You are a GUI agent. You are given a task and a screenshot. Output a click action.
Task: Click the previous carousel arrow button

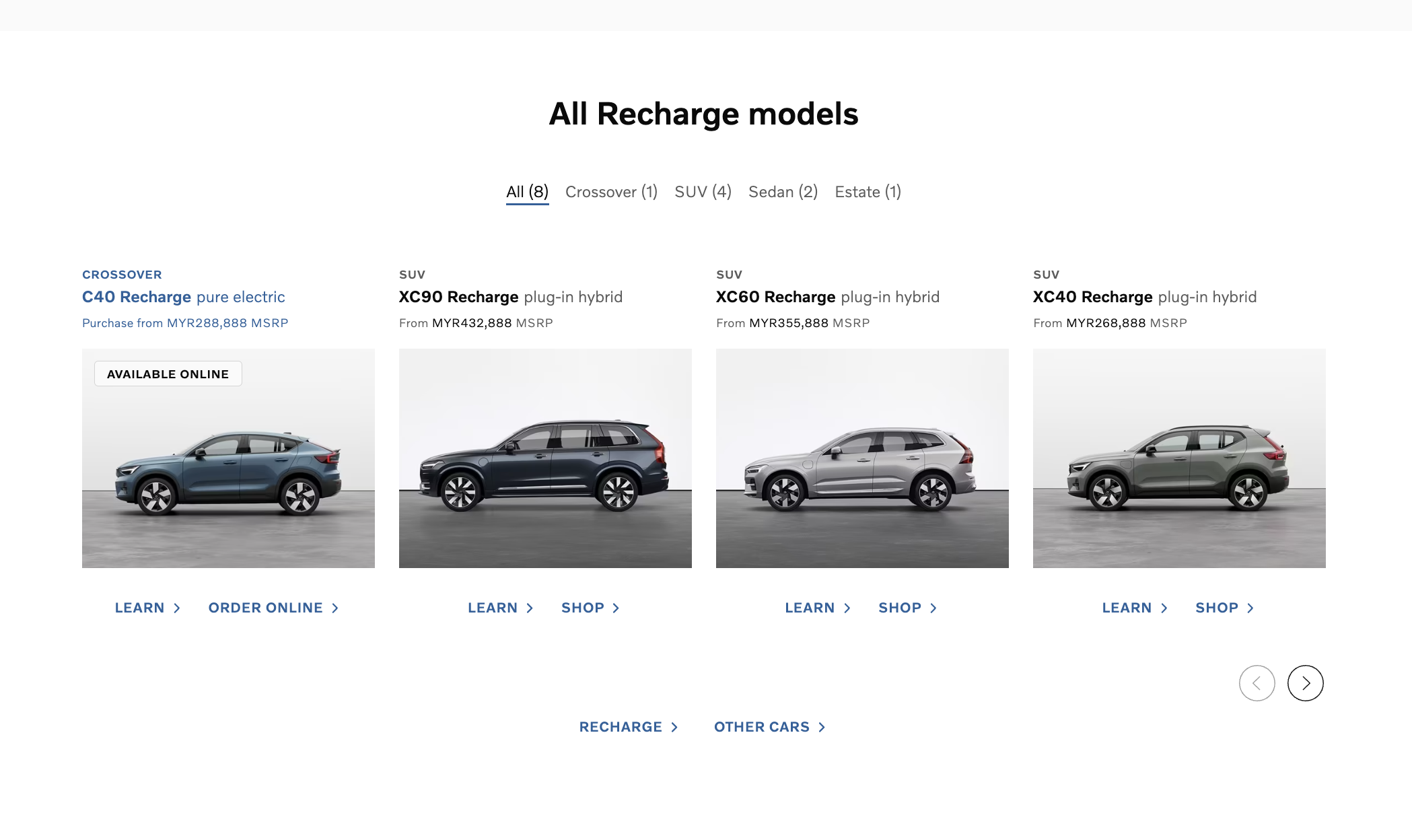coord(1257,683)
